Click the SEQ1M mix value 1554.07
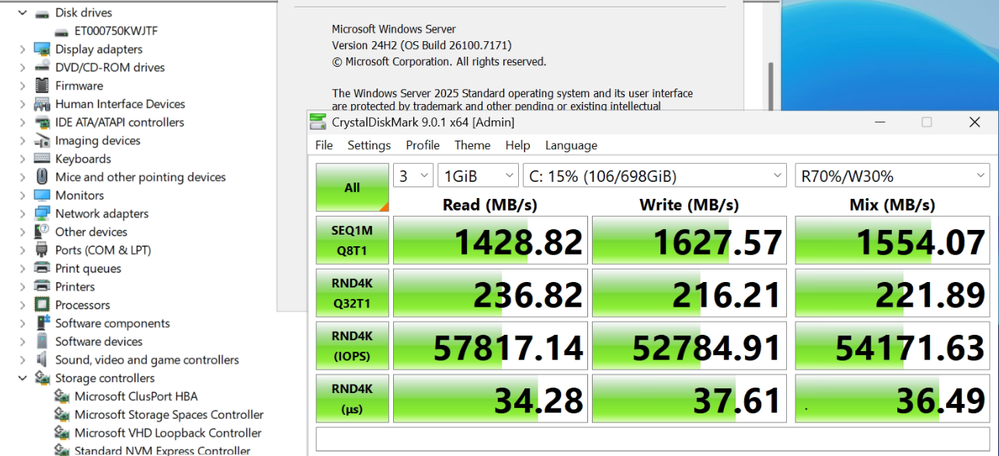999x456 pixels. point(891,241)
